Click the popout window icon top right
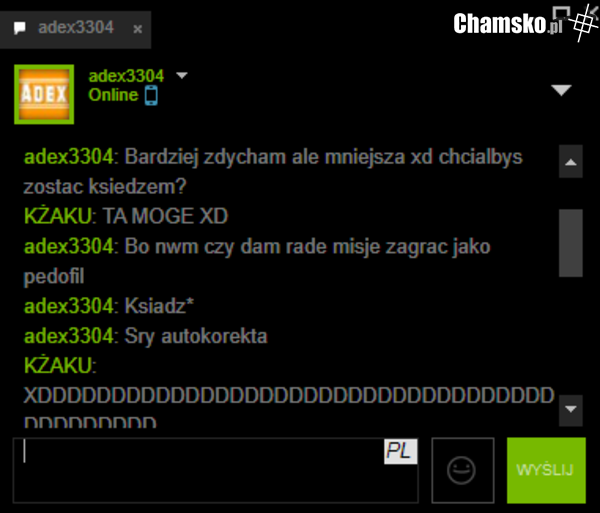Viewport: 600px width, 513px height. tap(561, 13)
